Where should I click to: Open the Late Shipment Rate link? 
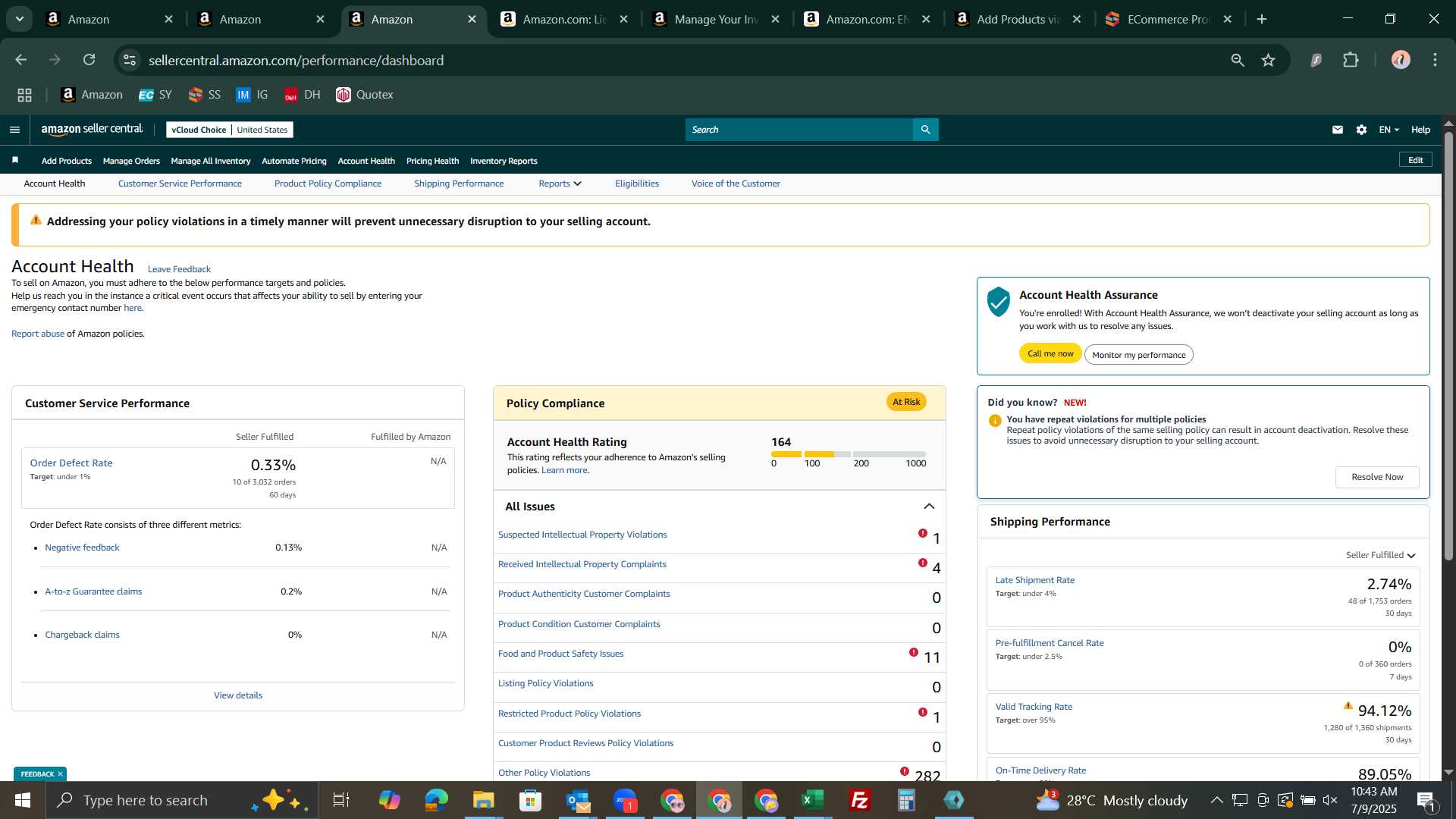point(1034,580)
